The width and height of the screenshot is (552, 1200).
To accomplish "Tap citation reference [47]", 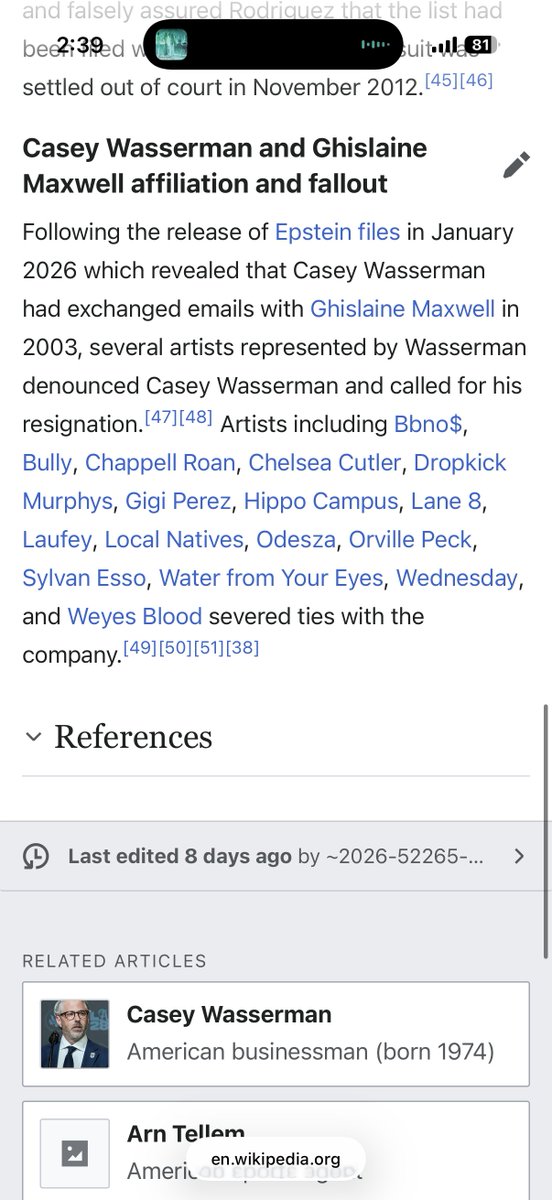I will (160, 418).
